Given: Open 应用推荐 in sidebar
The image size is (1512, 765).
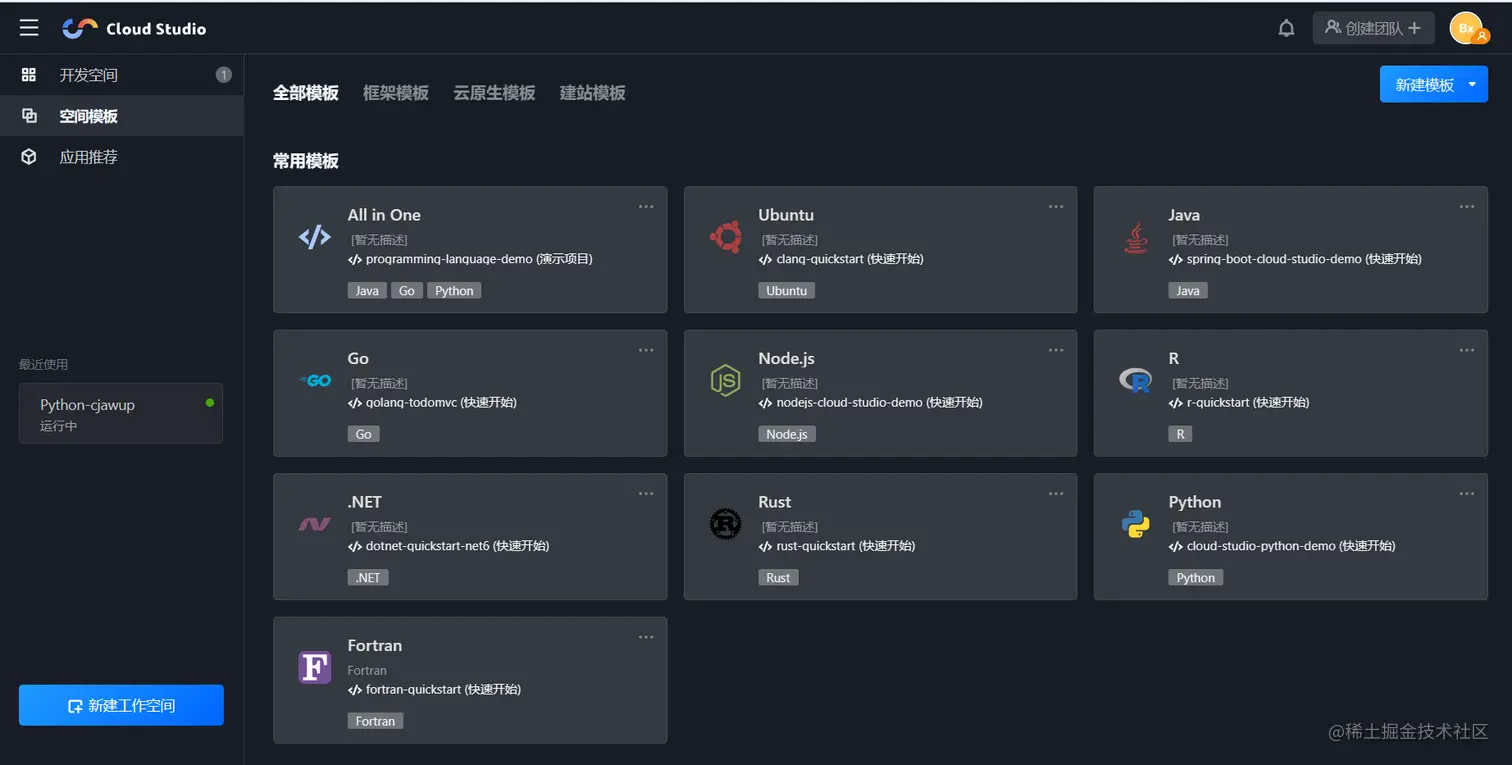Looking at the screenshot, I should (x=122, y=157).
